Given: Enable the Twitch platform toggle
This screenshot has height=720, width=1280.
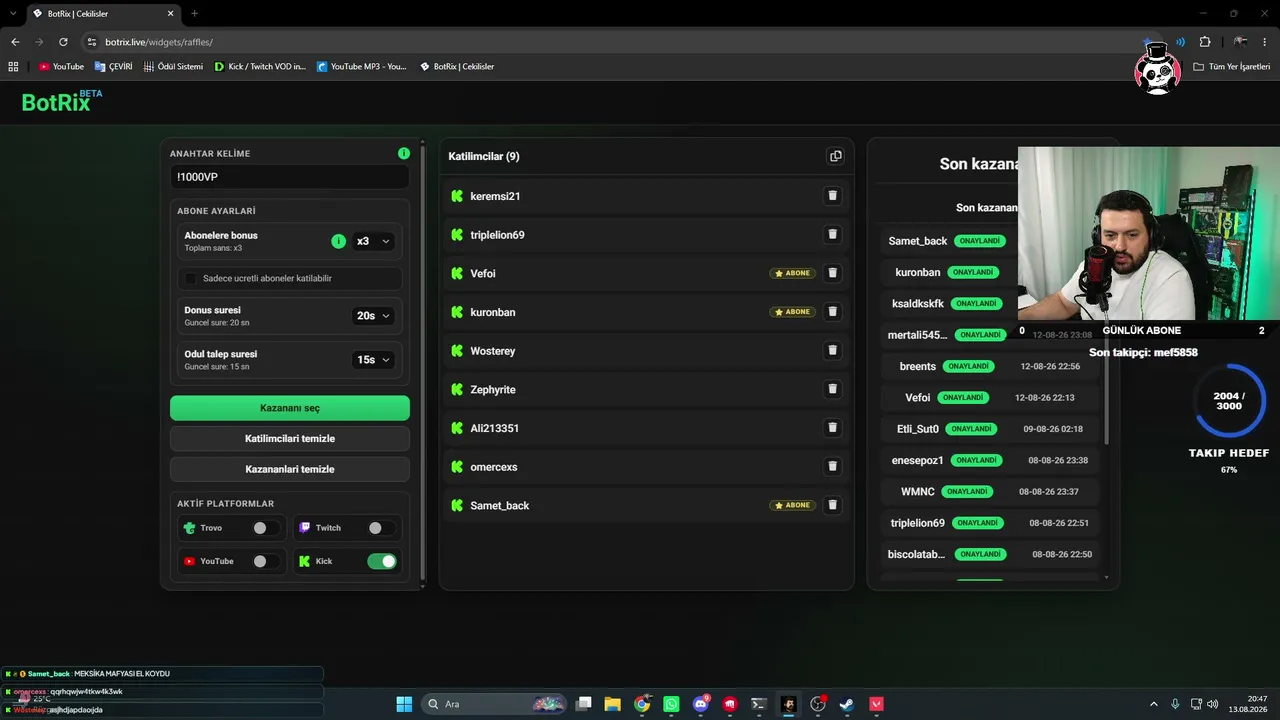Looking at the screenshot, I should [x=380, y=528].
